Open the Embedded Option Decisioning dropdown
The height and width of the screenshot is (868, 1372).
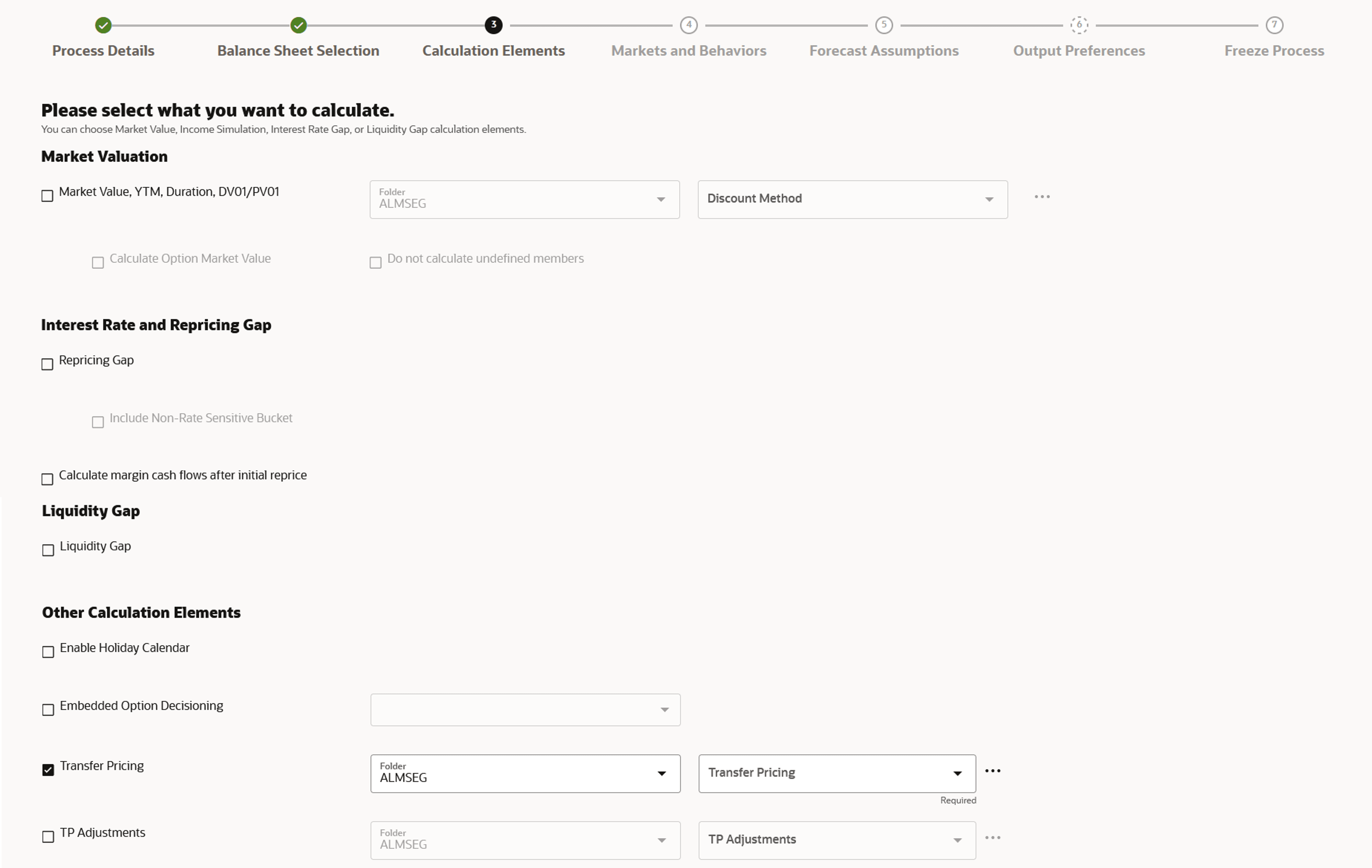coord(525,710)
